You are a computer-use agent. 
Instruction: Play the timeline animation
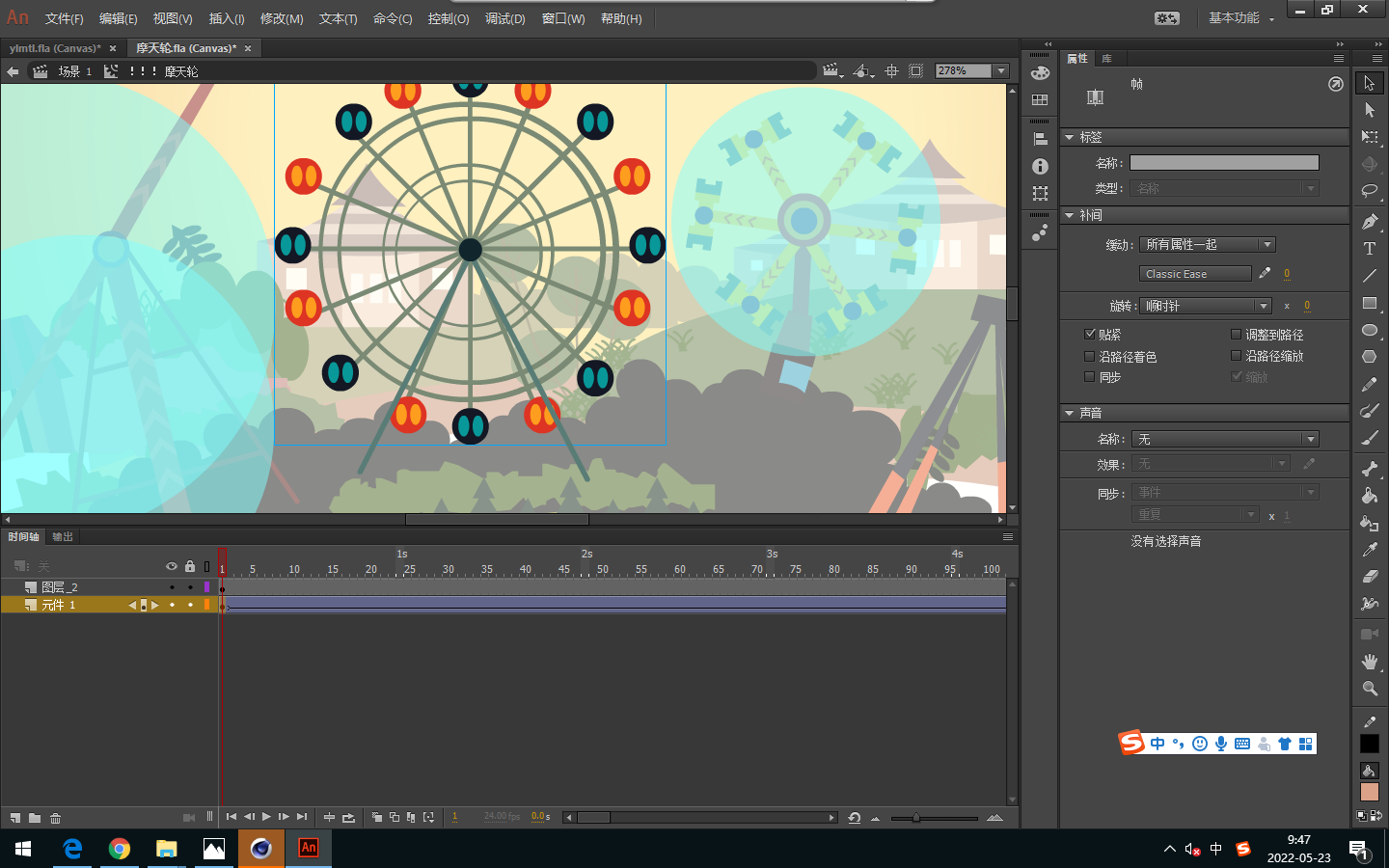pyautogui.click(x=266, y=817)
